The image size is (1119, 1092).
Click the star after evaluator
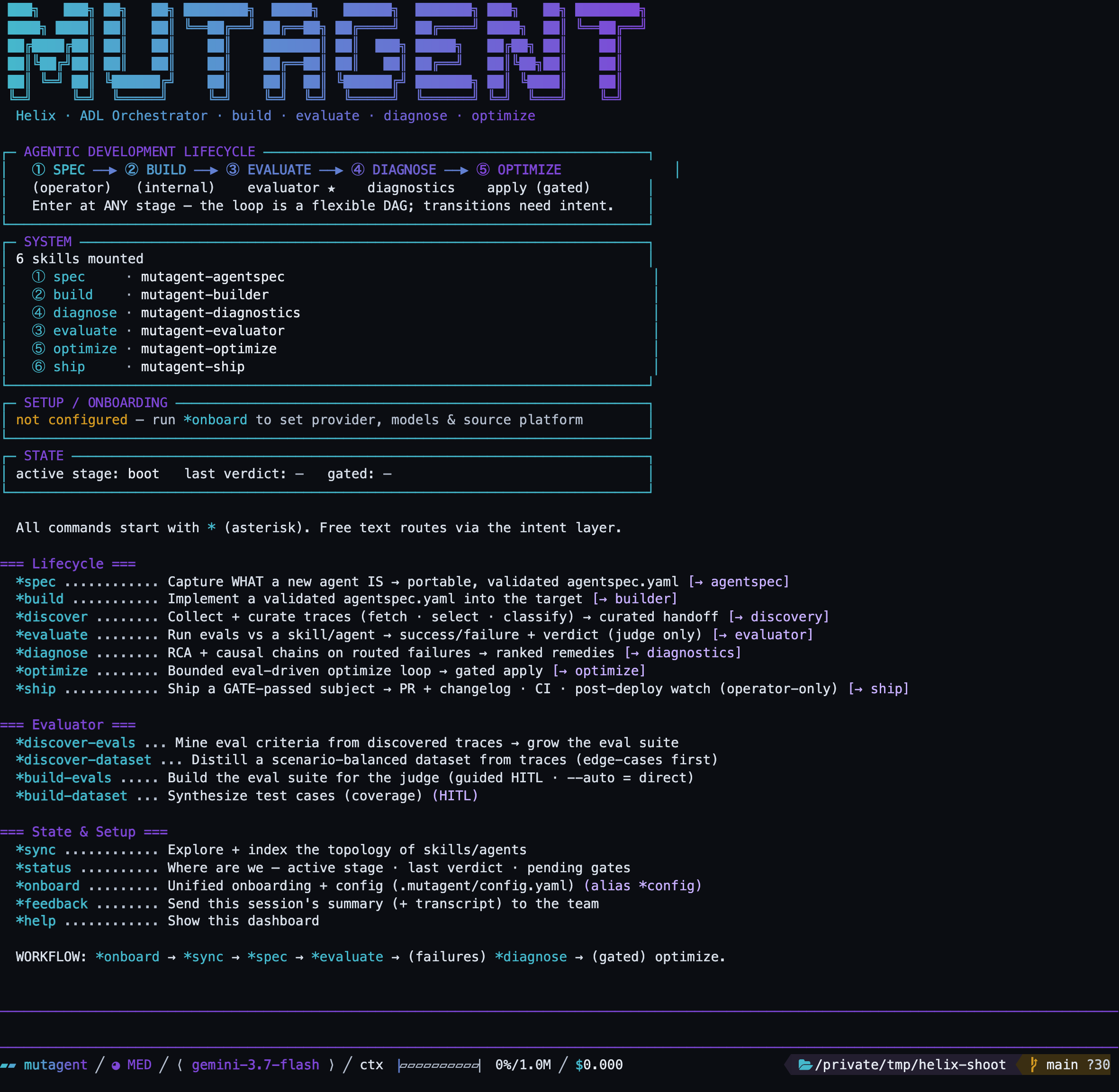331,188
